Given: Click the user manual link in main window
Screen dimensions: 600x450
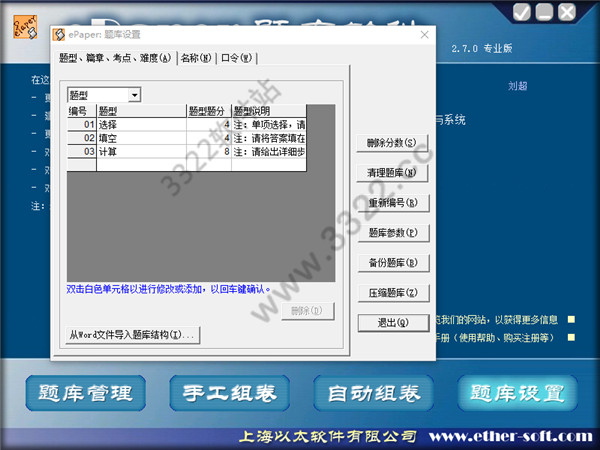Looking at the screenshot, I should tap(494, 337).
